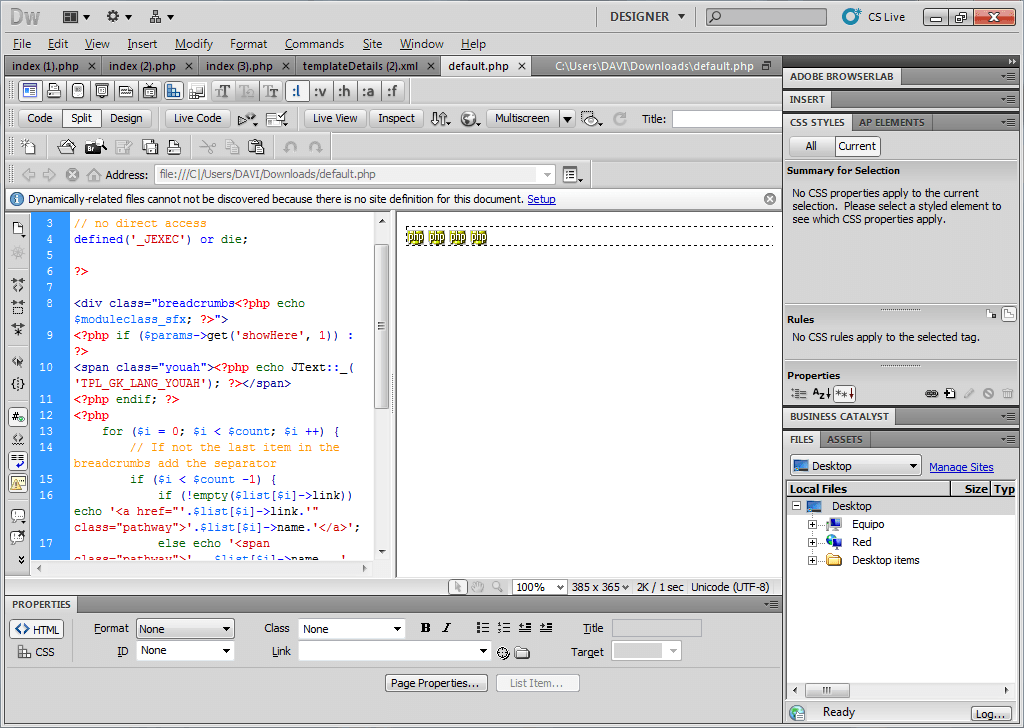
Task: Click the Text Indent icon in Properties
Action: click(546, 627)
